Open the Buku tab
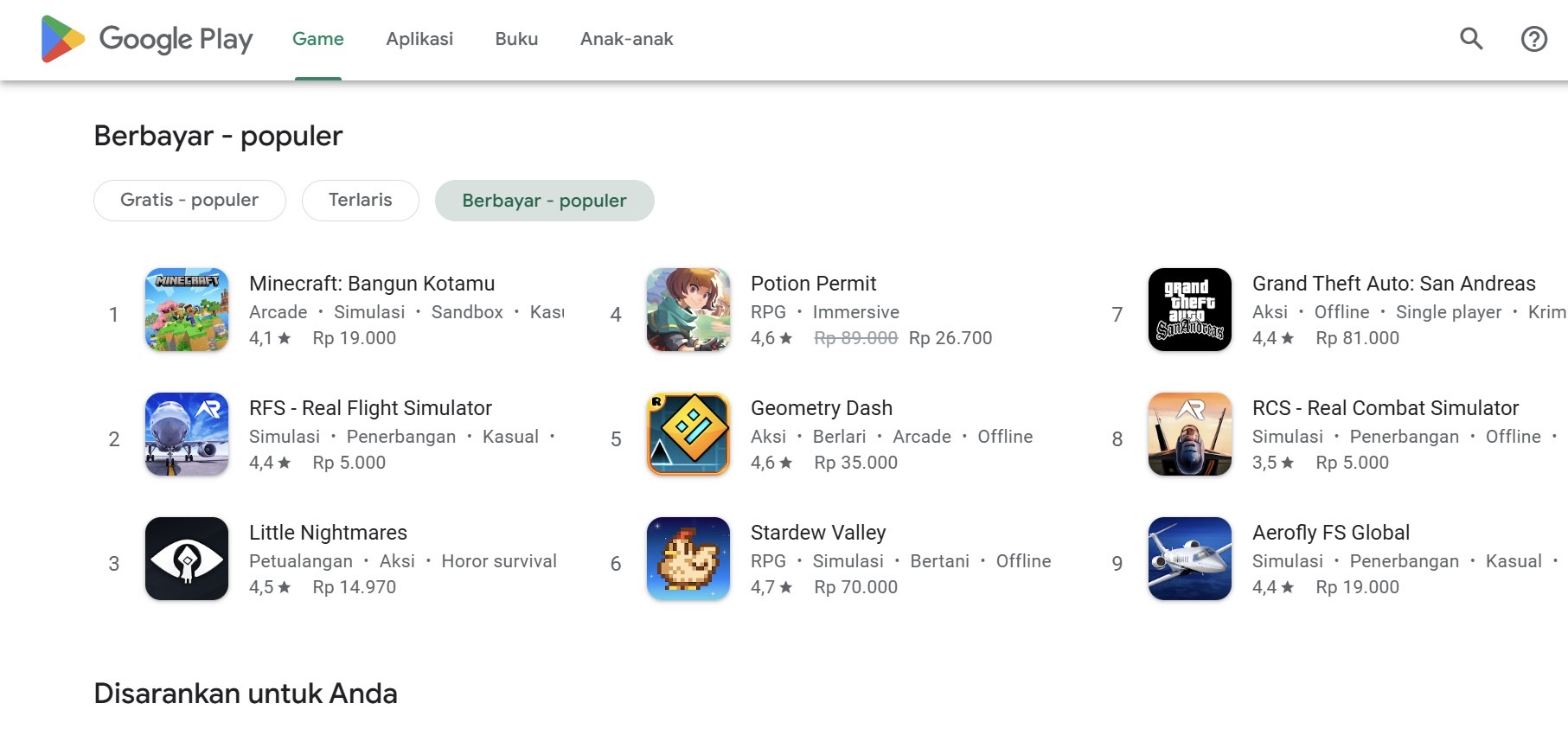This screenshot has width=1568, height=729. (516, 39)
